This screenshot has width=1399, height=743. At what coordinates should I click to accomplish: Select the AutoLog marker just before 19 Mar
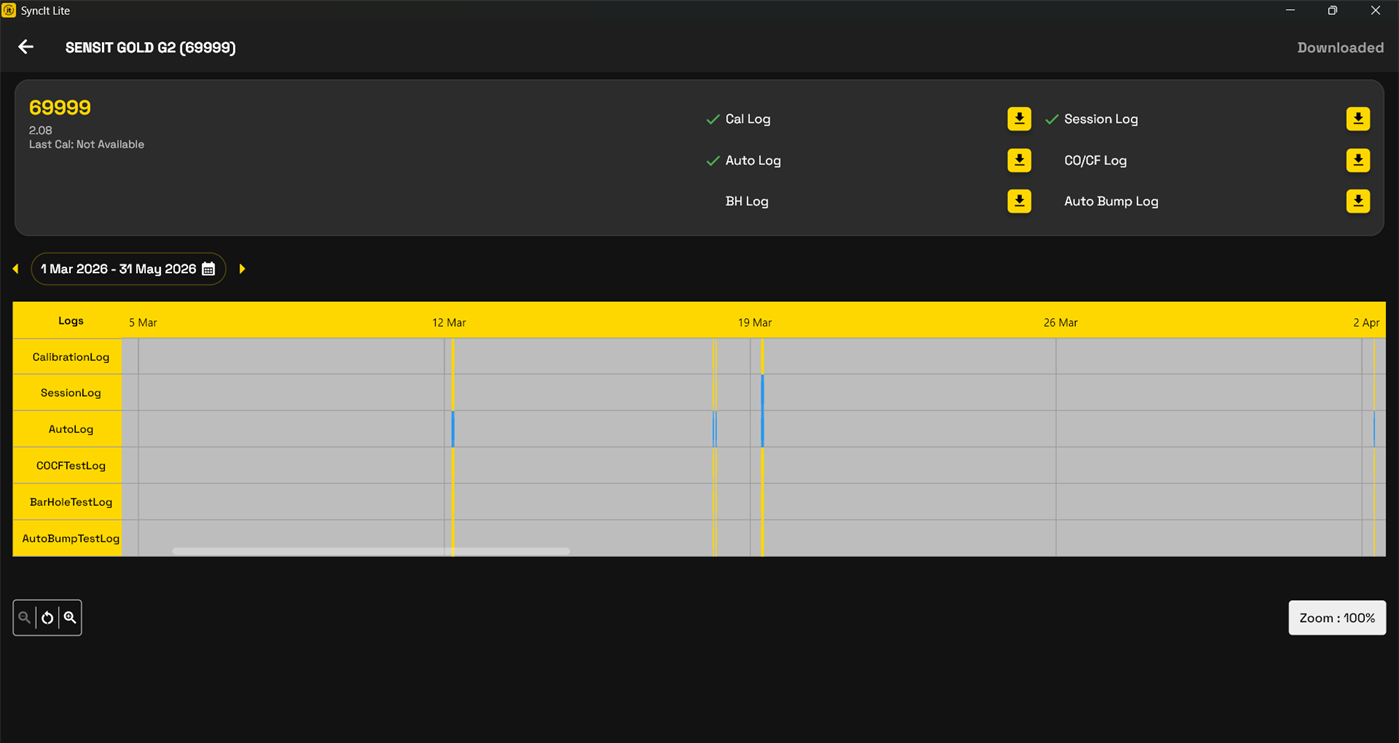point(714,429)
